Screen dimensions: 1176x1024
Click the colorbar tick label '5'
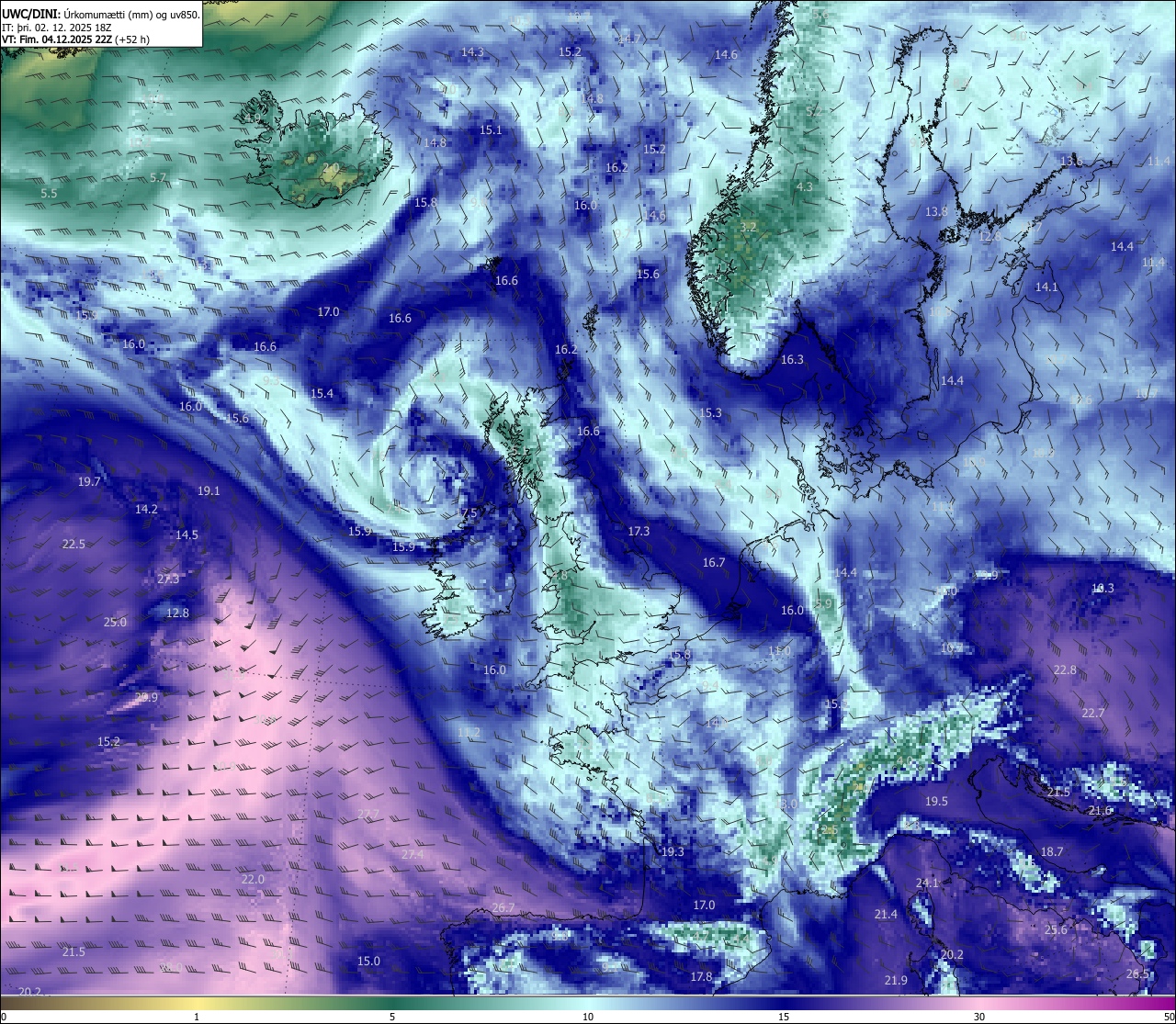392,1017
